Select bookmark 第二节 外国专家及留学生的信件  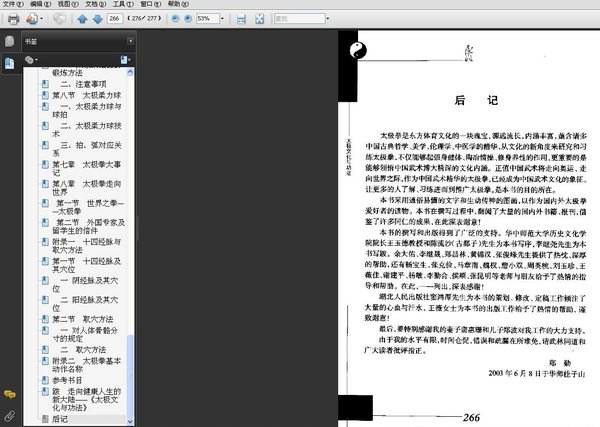pos(88,226)
